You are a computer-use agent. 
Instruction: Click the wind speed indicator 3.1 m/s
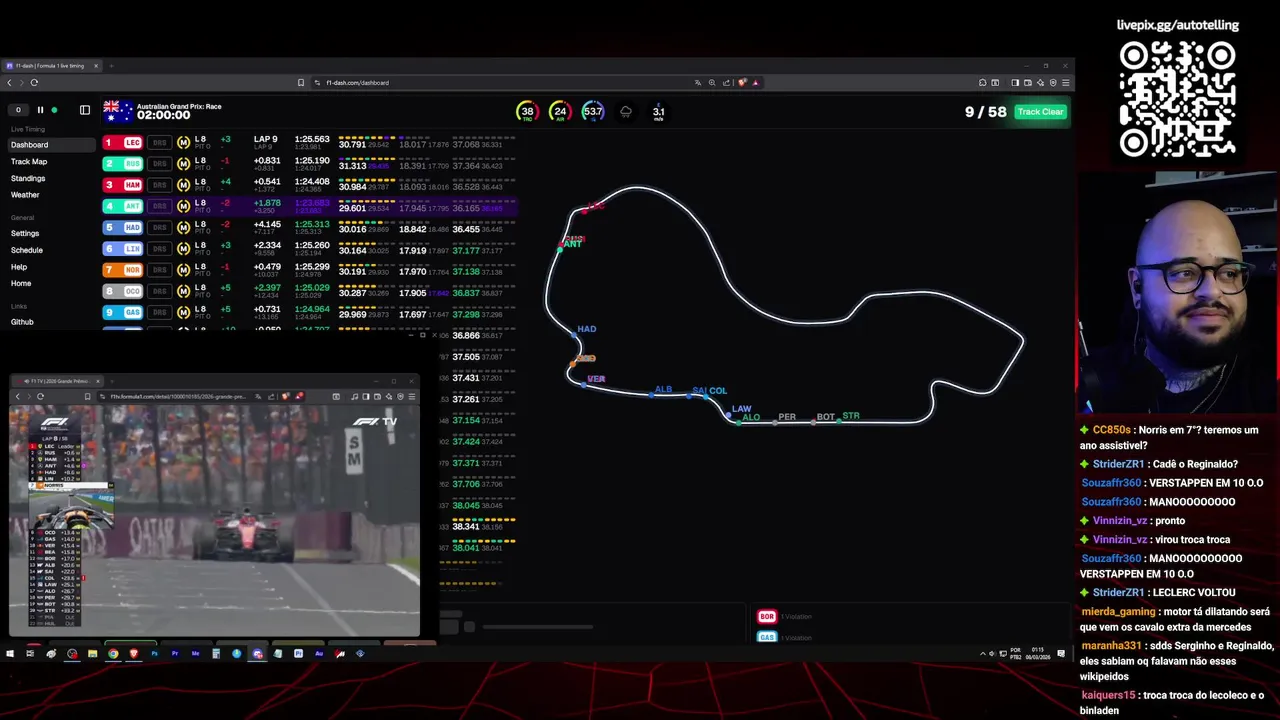658,113
